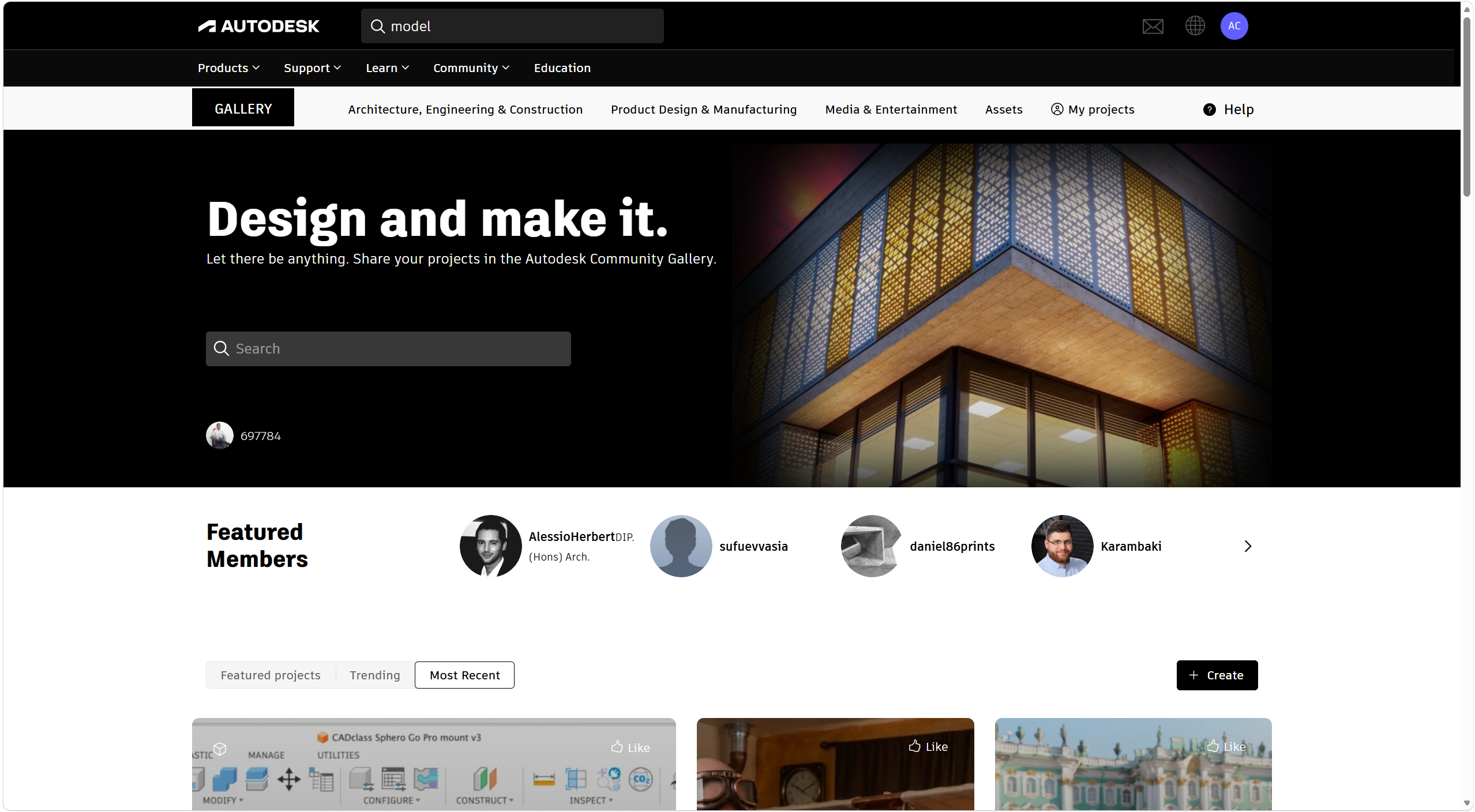Expand the Support menu
The height and width of the screenshot is (812, 1475).
pyautogui.click(x=313, y=68)
